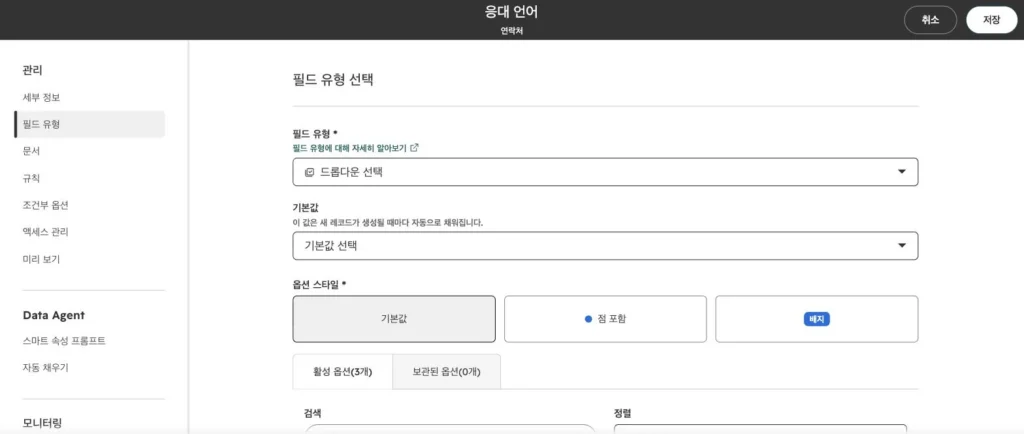This screenshot has width=1024, height=434.
Task: Save changes with the 저장 button
Action: [x=991, y=20]
